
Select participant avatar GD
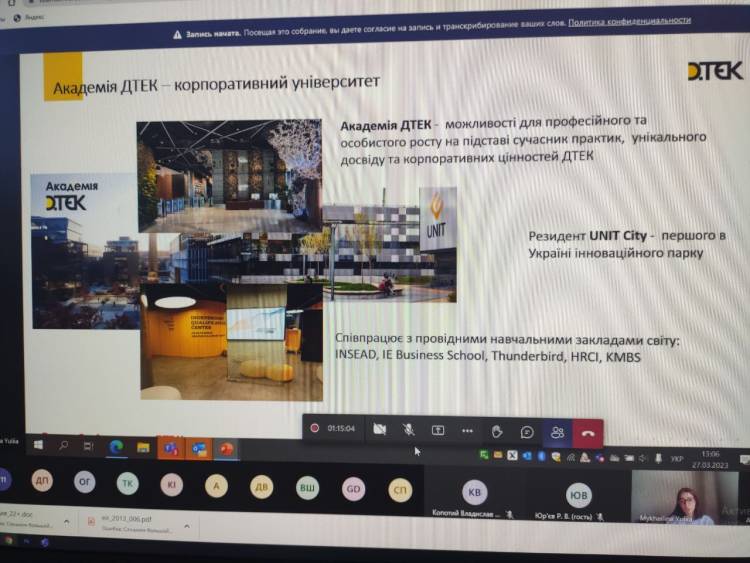[354, 489]
